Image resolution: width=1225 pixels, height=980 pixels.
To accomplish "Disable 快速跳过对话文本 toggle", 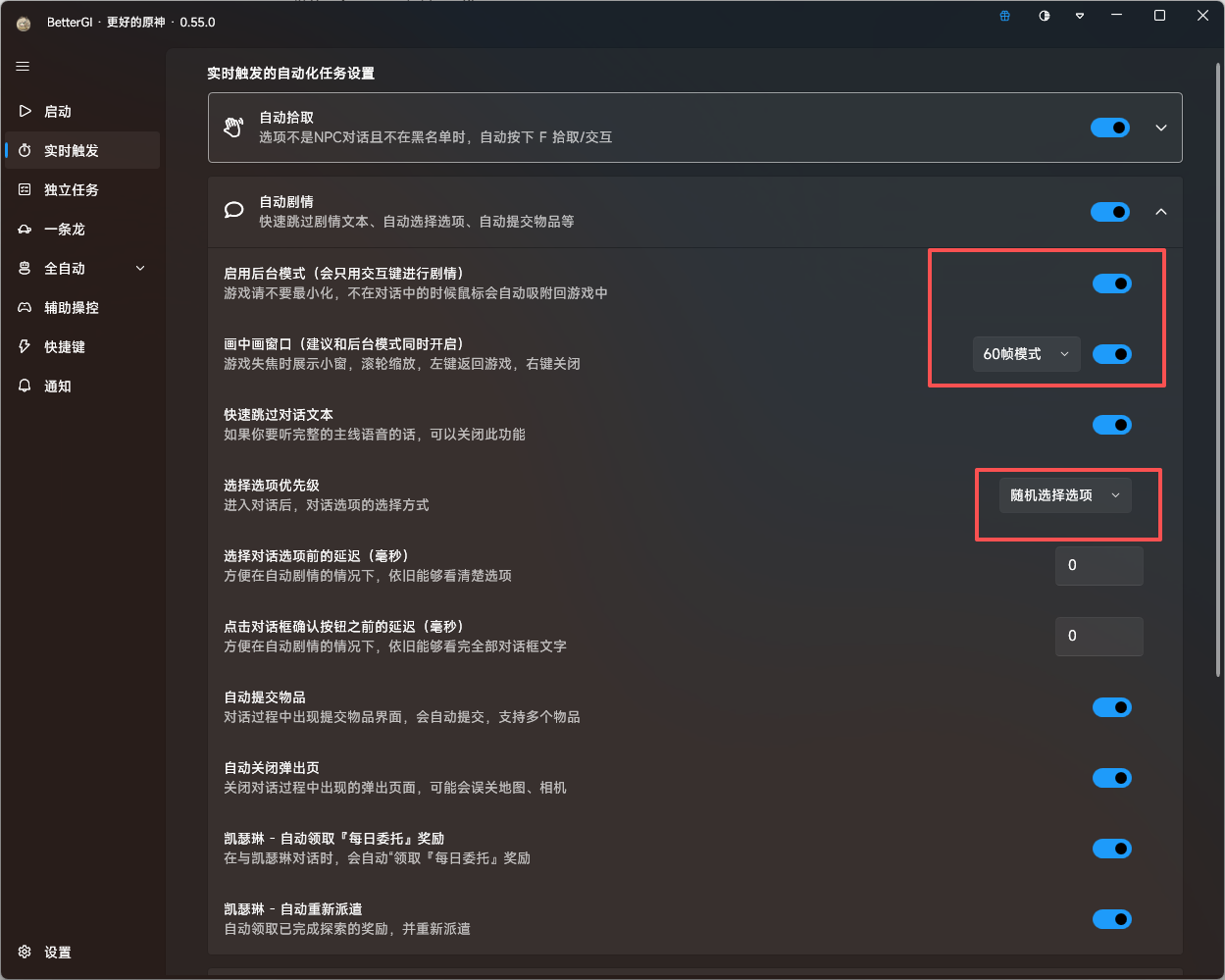I will (1111, 425).
